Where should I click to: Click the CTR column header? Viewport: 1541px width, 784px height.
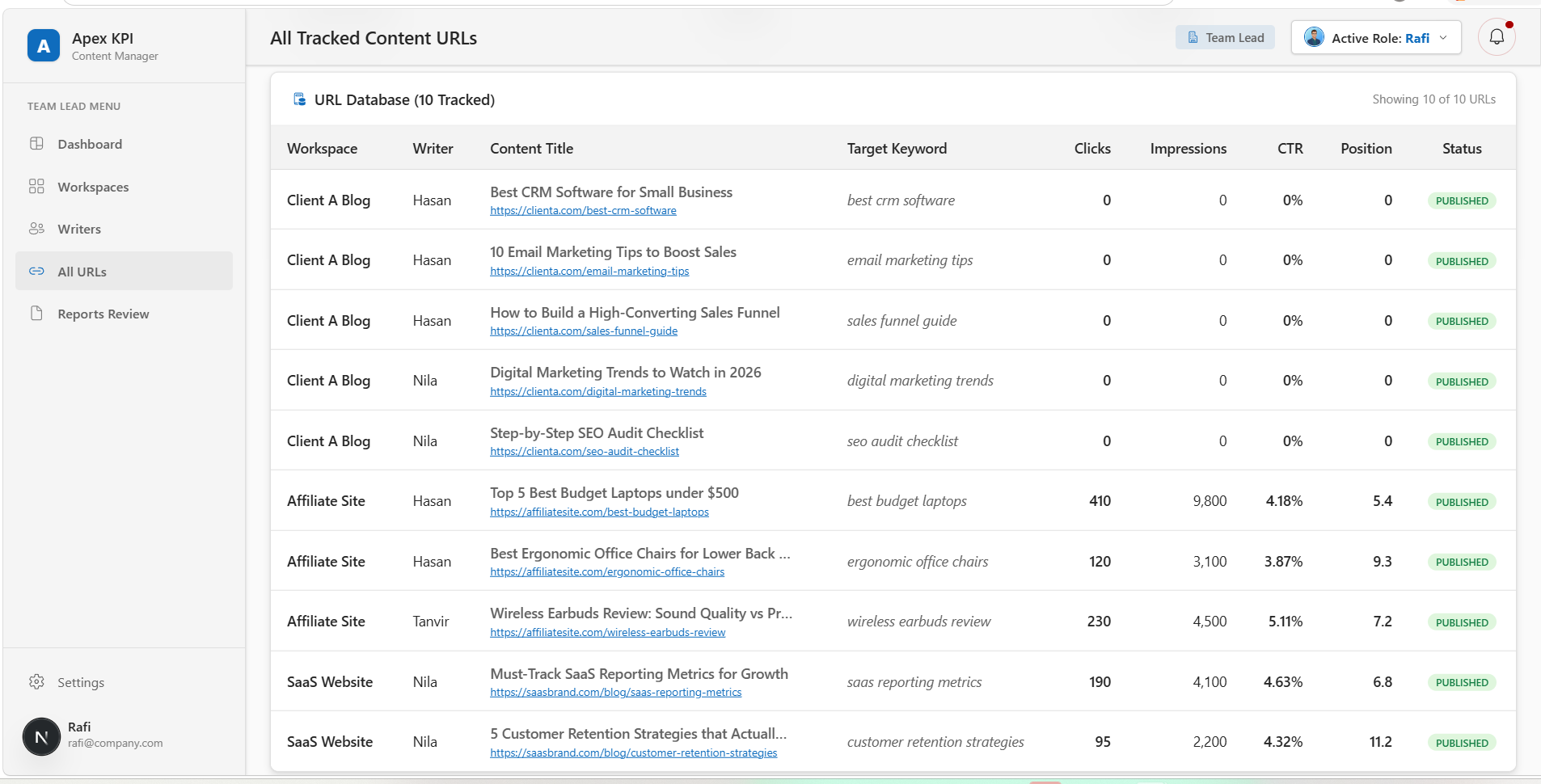(1290, 149)
